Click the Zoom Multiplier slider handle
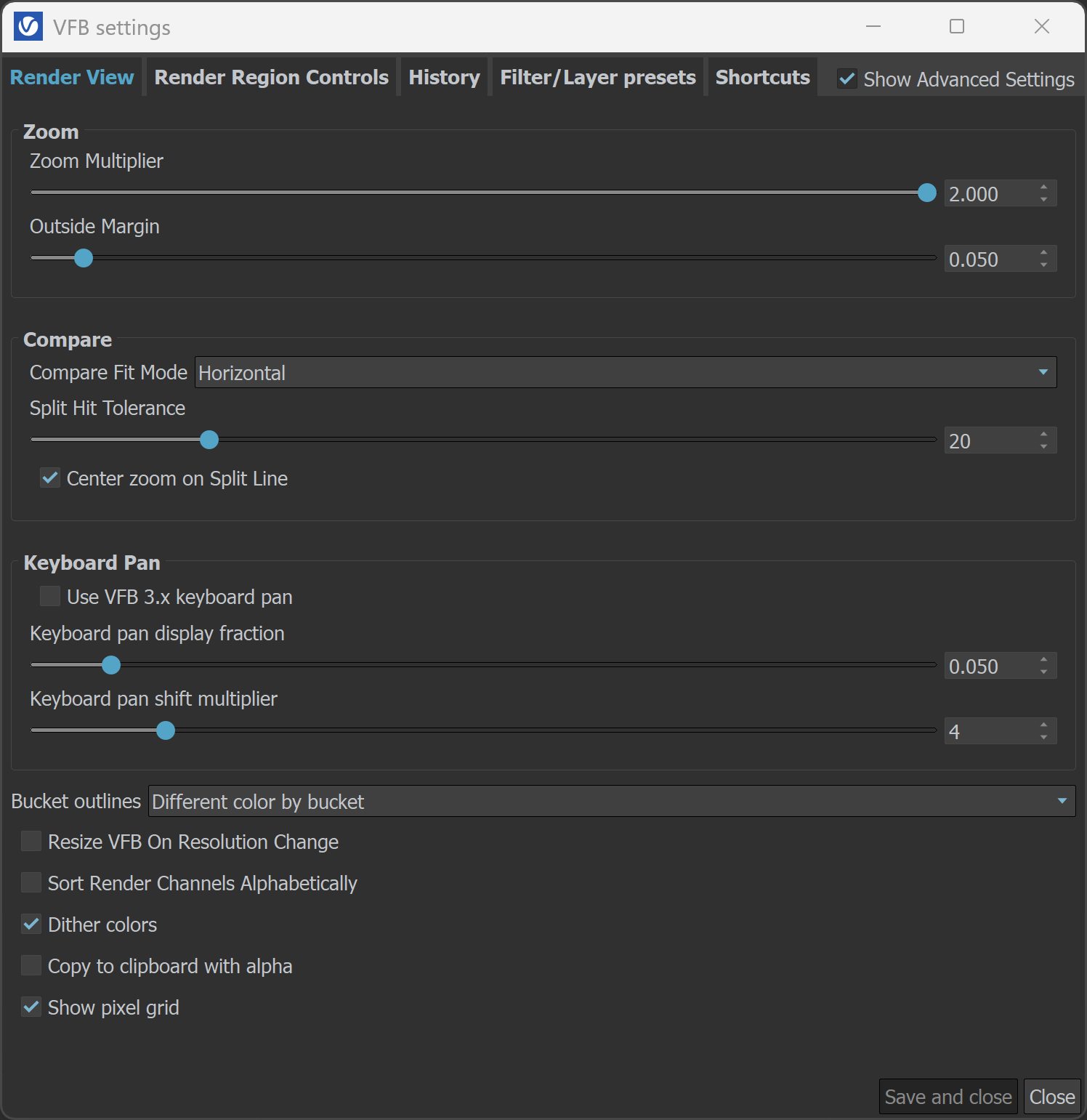 (926, 193)
